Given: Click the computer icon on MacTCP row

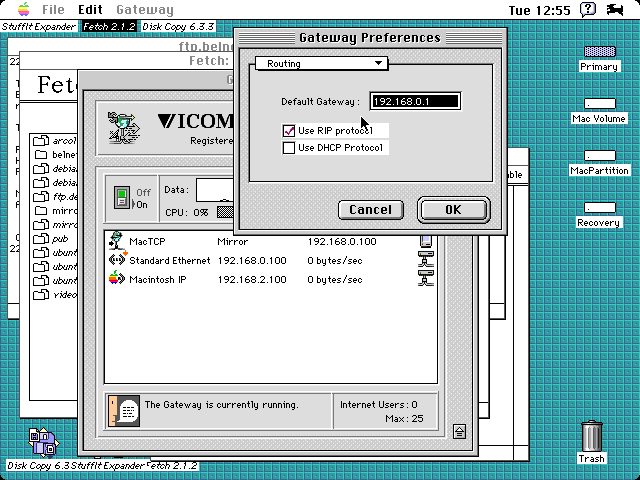Looking at the screenshot, I should (425, 241).
